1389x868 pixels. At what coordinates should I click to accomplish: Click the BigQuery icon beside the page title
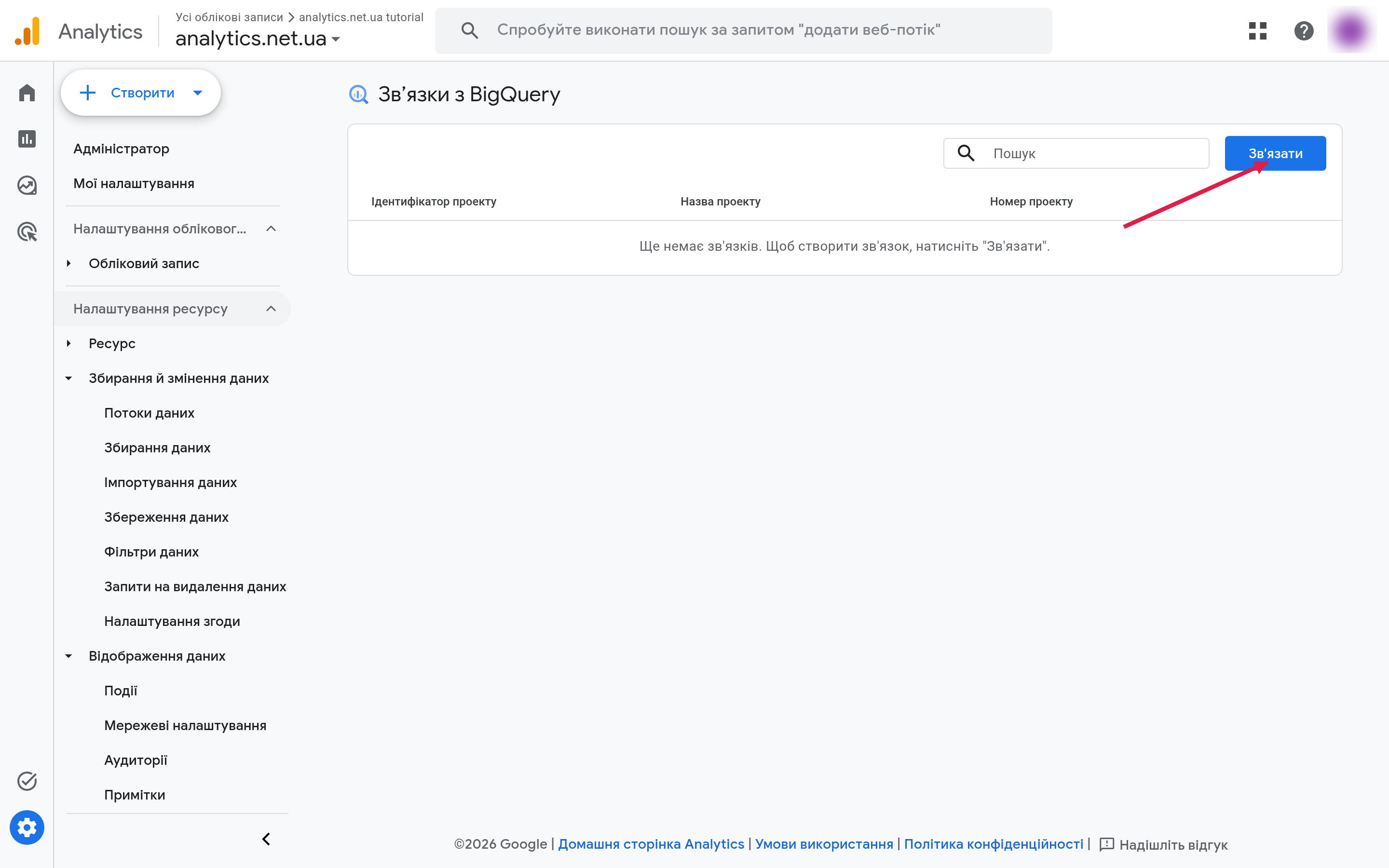click(x=359, y=94)
